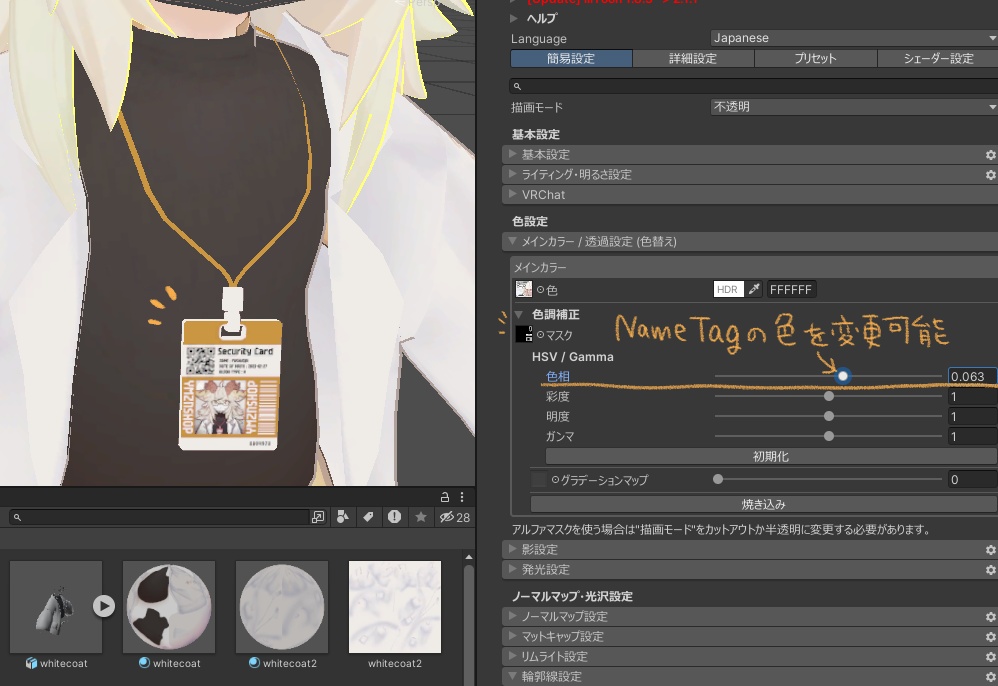
Task: Switch to the 簡易設定 tab
Action: pyautogui.click(x=571, y=59)
